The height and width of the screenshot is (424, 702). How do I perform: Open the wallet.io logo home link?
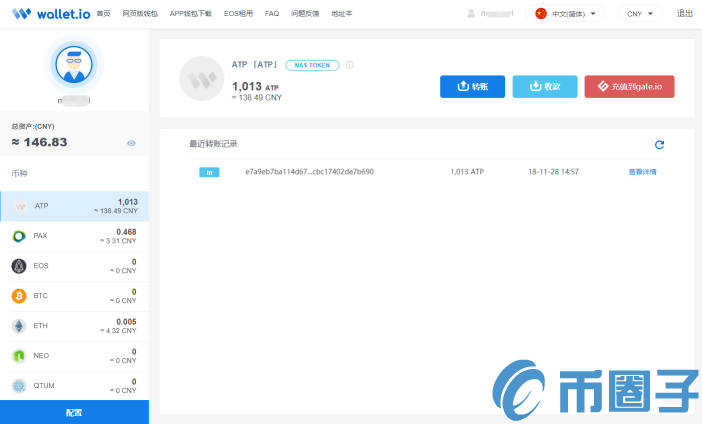click(x=51, y=14)
